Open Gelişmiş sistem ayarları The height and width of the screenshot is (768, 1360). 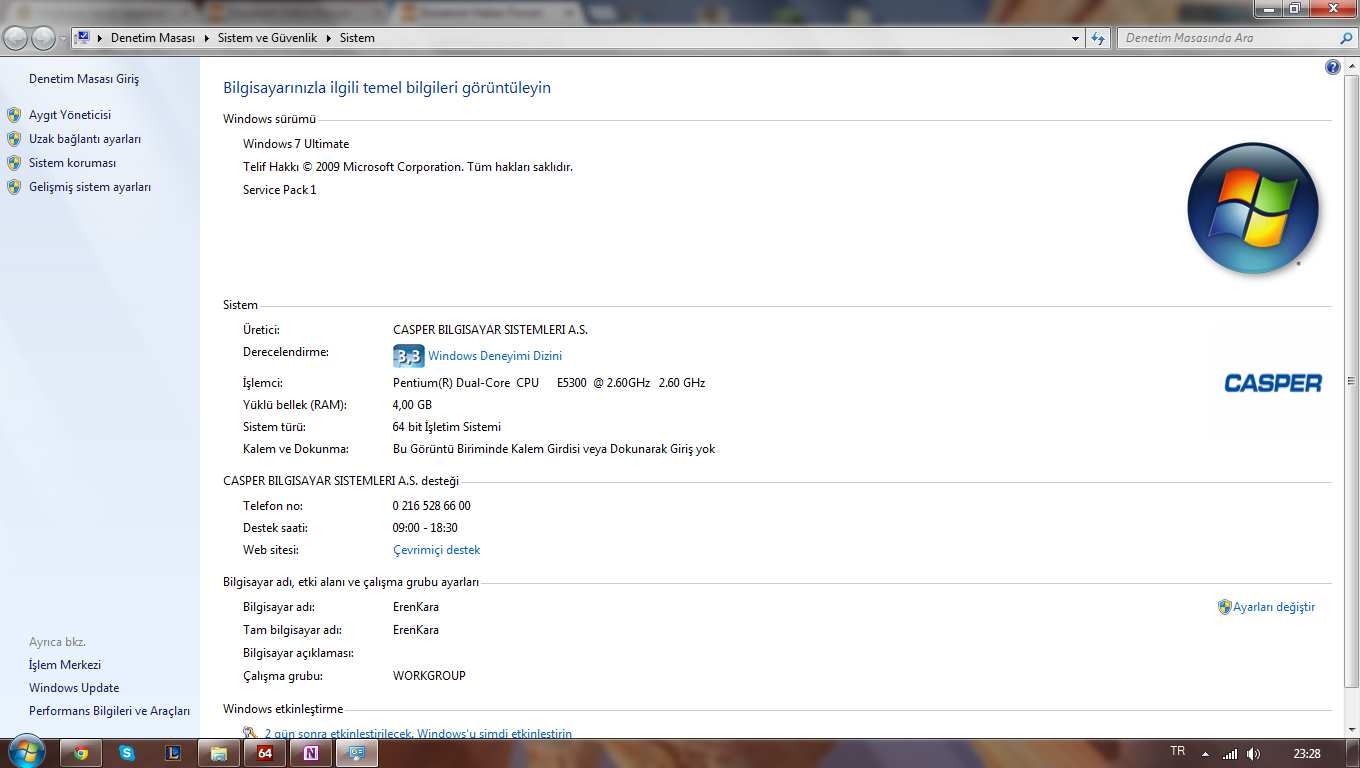[x=90, y=187]
